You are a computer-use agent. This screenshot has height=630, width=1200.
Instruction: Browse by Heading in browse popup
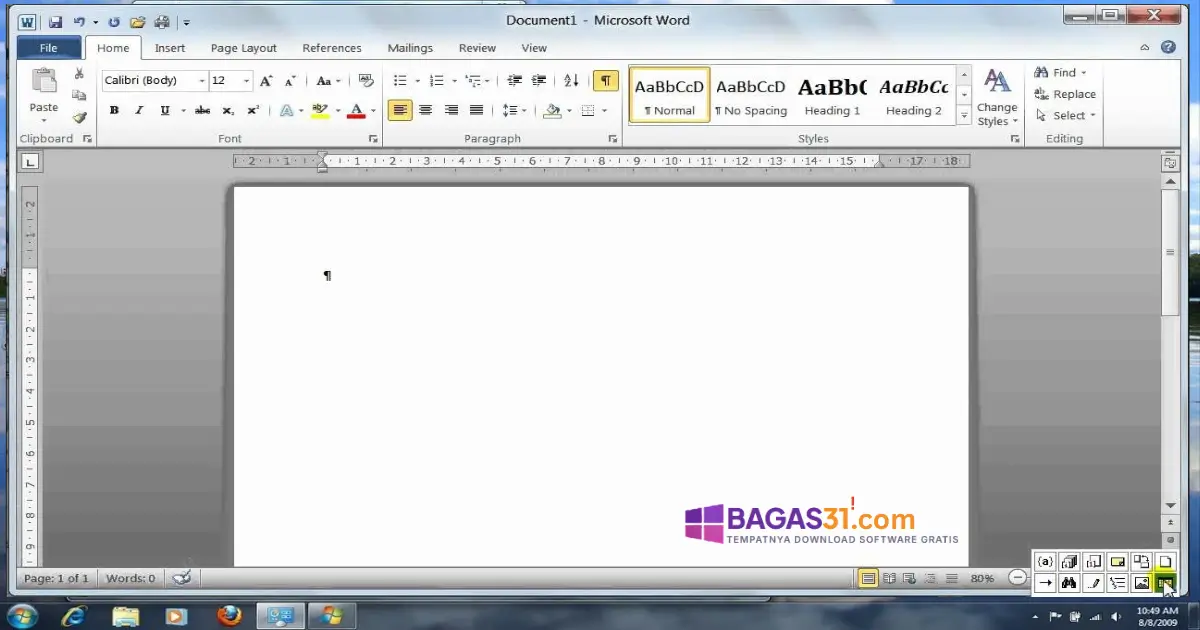(x=1117, y=583)
